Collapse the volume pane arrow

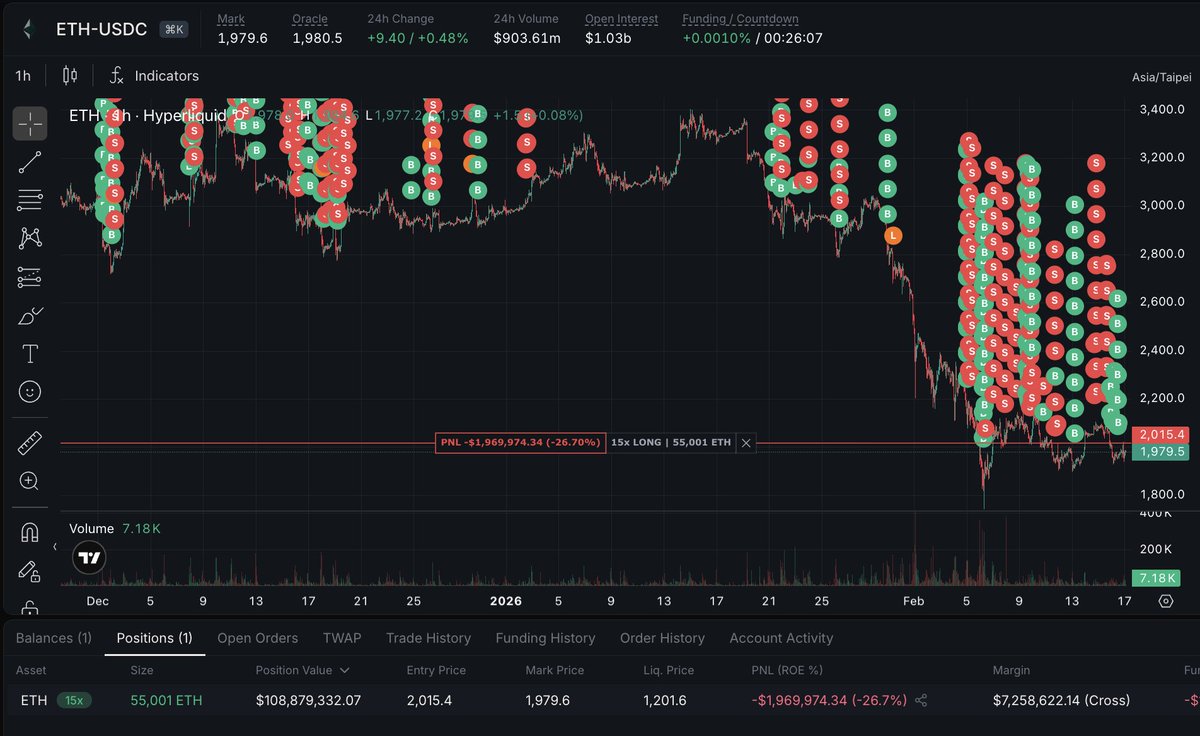[x=55, y=547]
